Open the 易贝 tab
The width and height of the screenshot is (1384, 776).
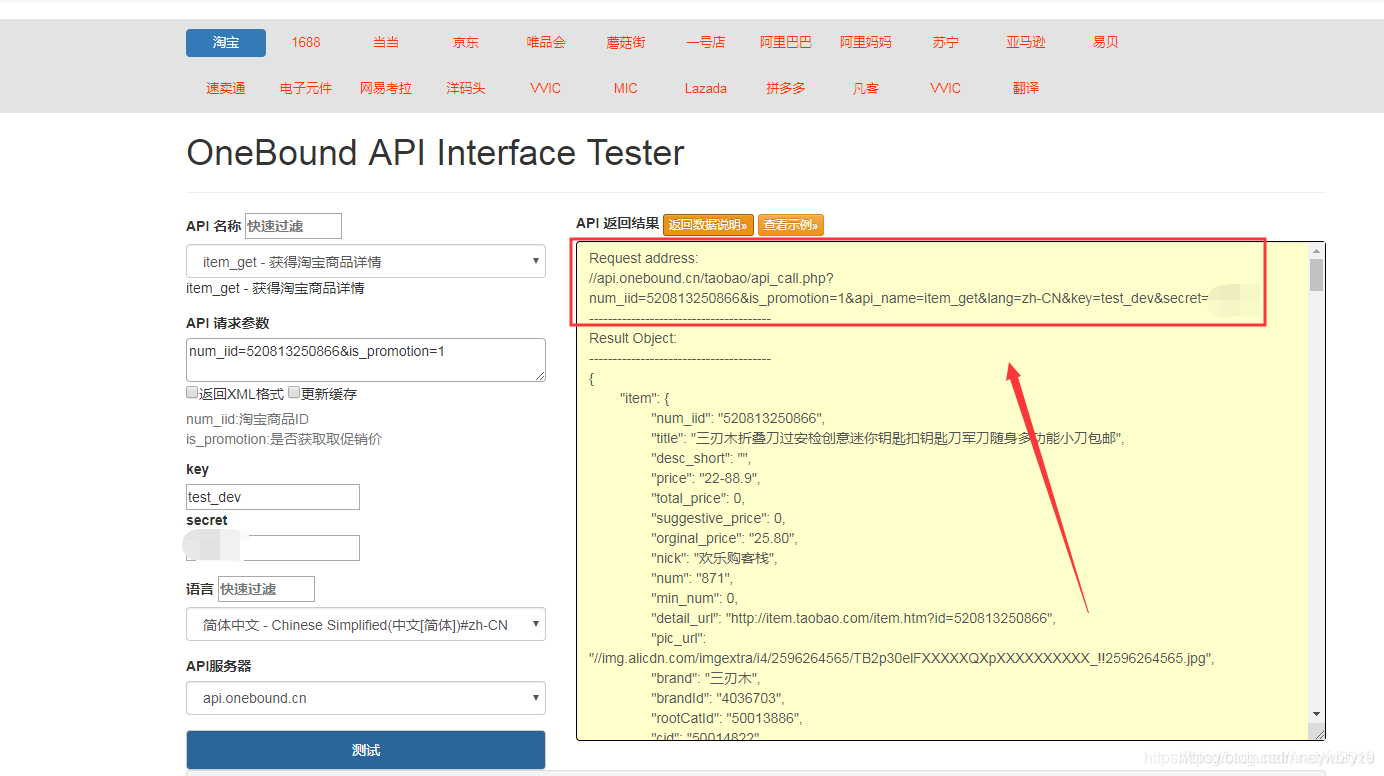pos(1106,43)
